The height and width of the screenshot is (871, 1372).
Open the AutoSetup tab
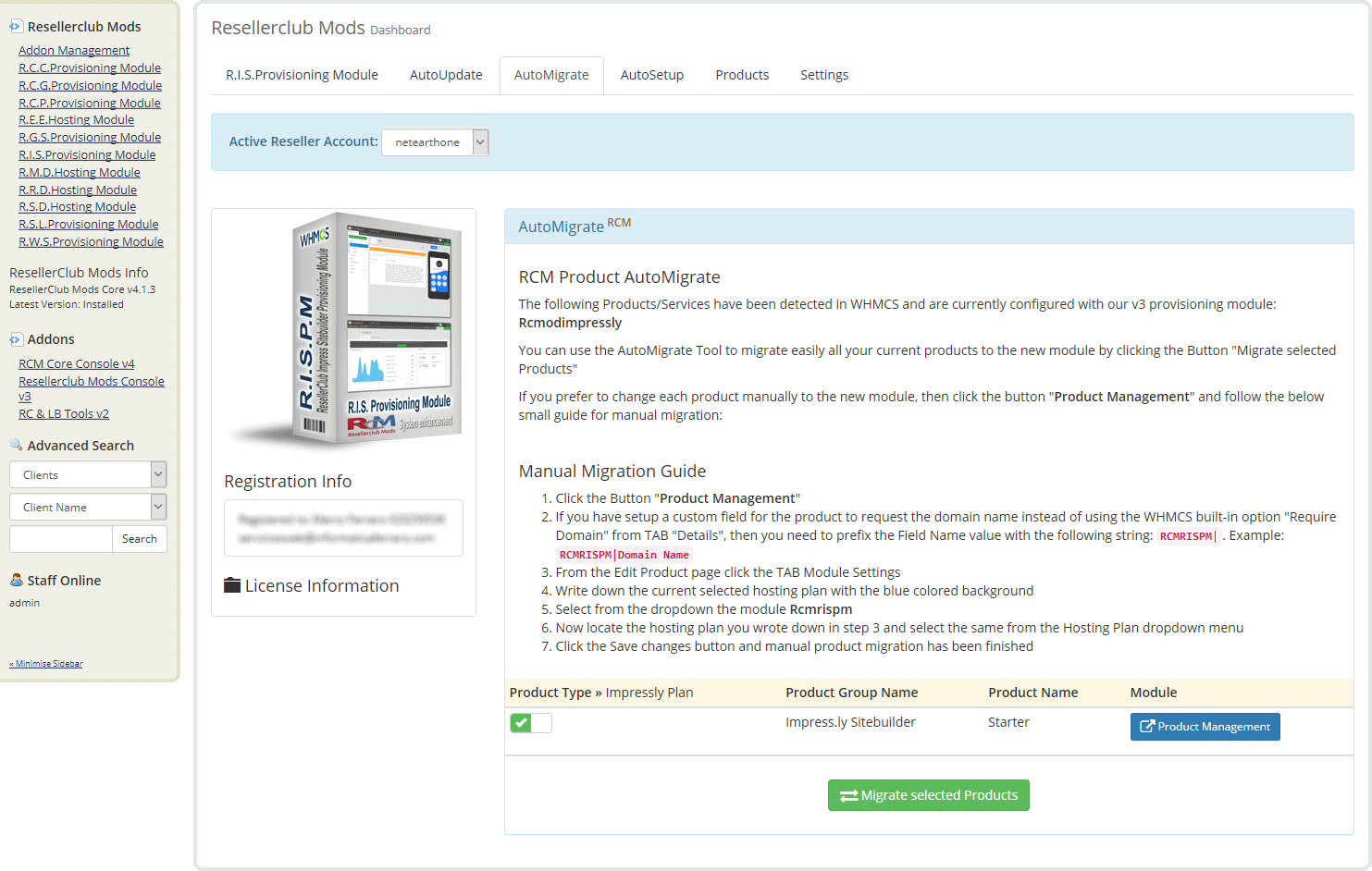(652, 75)
